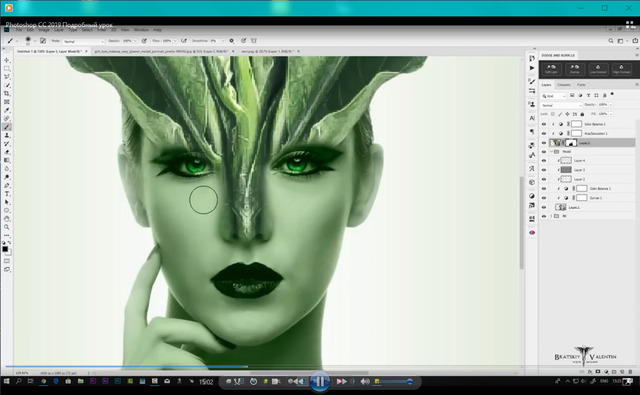The image size is (640, 395).
Task: Click the lock all layer icon
Action: (x=582, y=114)
